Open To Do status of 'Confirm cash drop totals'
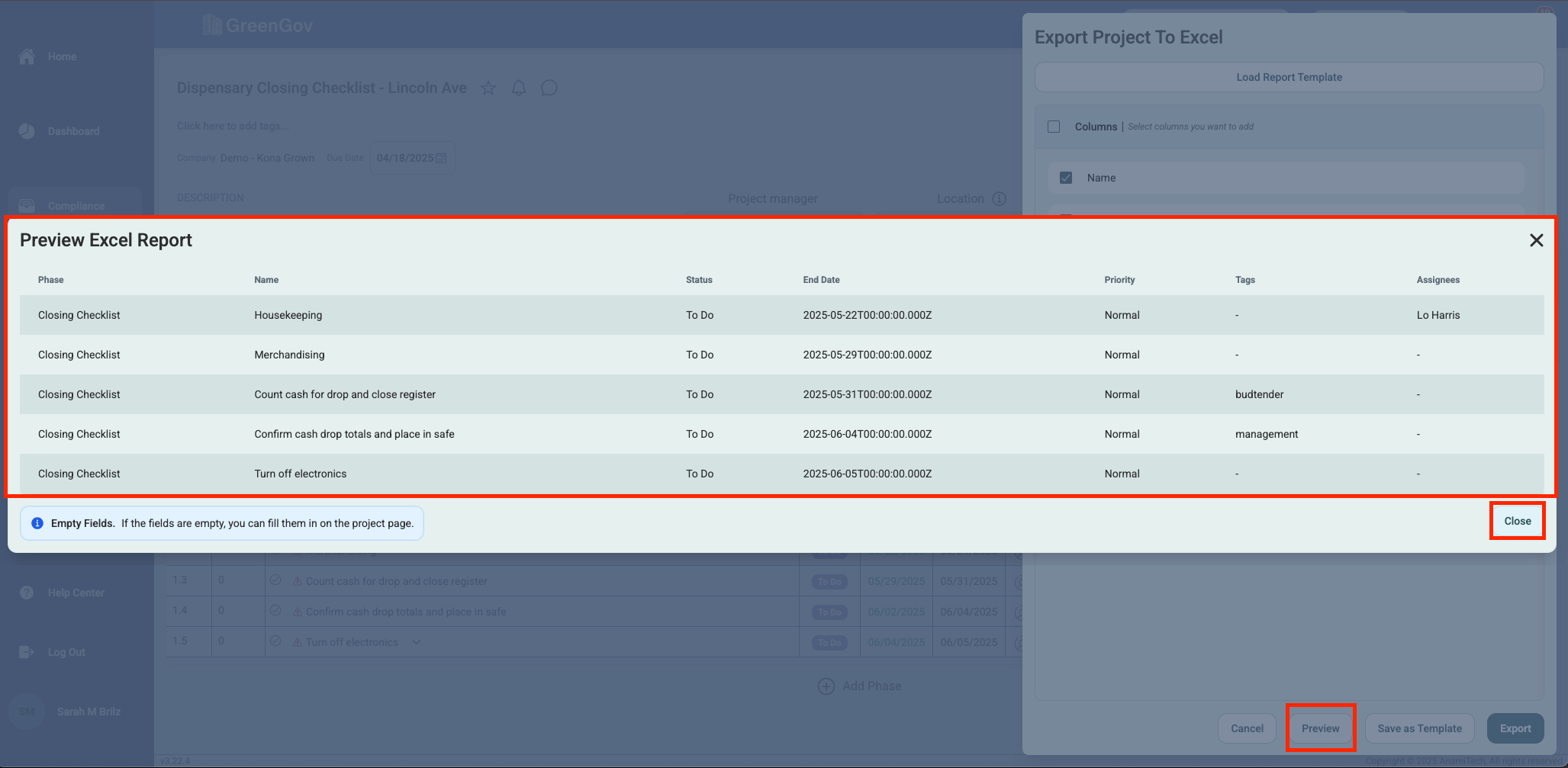The width and height of the screenshot is (1568, 768). 829,612
